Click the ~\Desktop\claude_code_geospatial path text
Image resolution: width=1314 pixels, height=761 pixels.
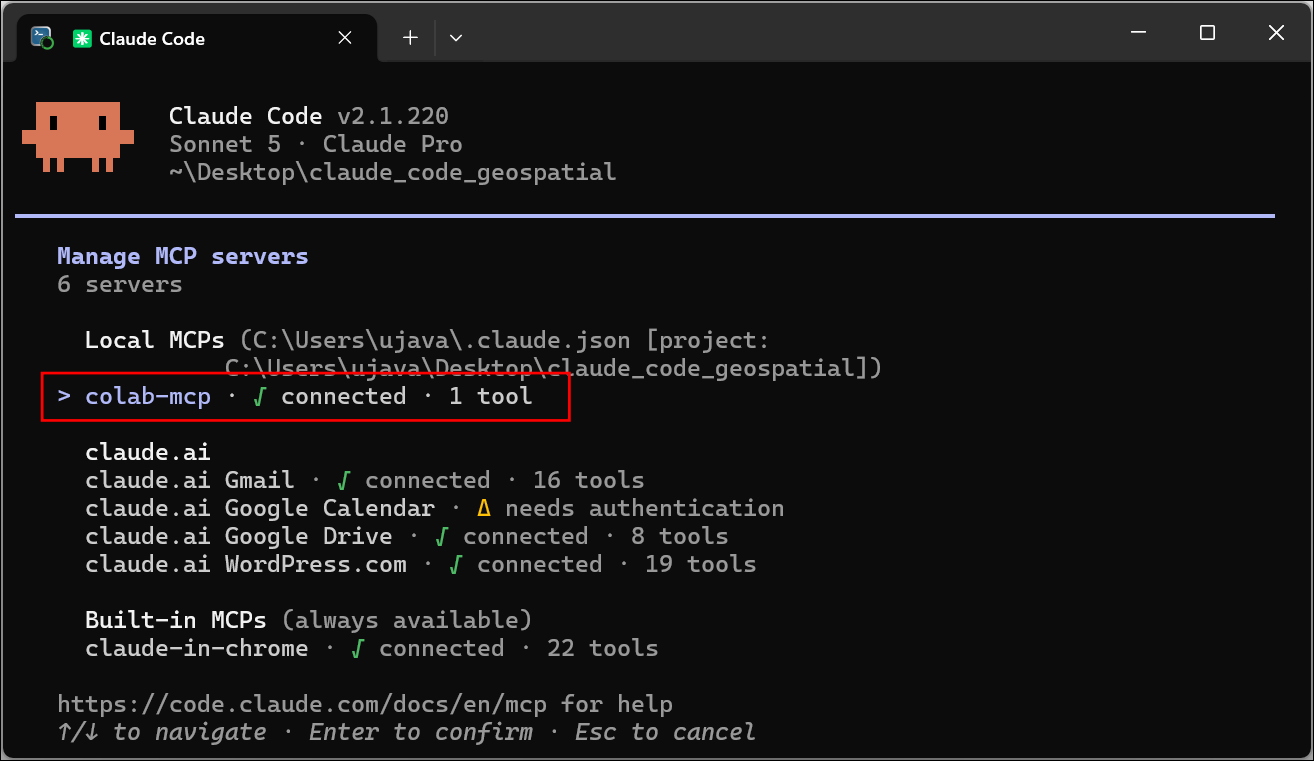(x=393, y=173)
